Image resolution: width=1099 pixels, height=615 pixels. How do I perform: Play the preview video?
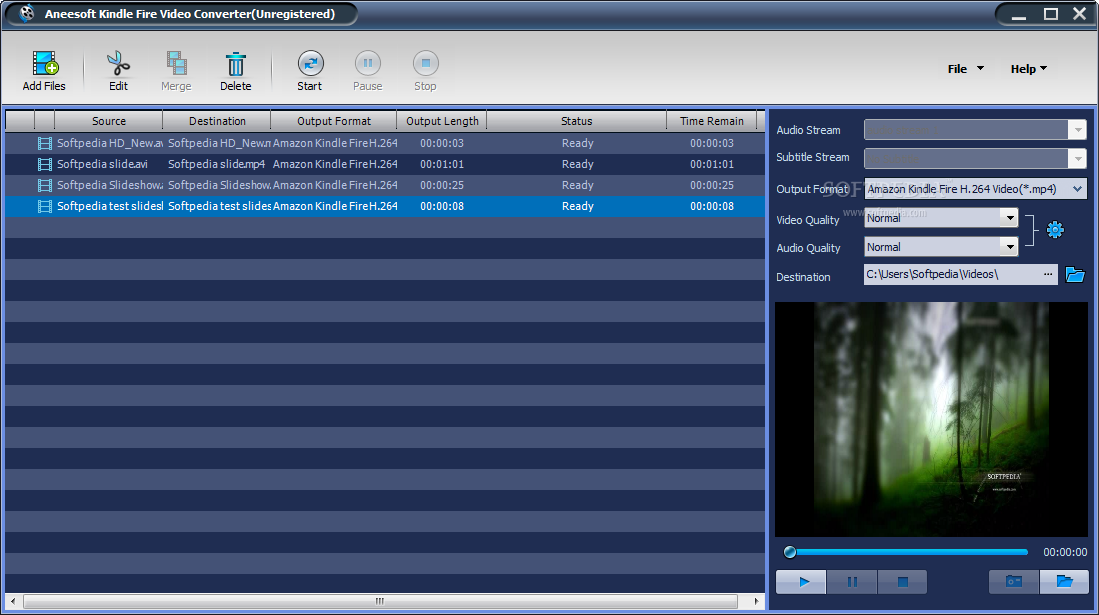pyautogui.click(x=801, y=581)
